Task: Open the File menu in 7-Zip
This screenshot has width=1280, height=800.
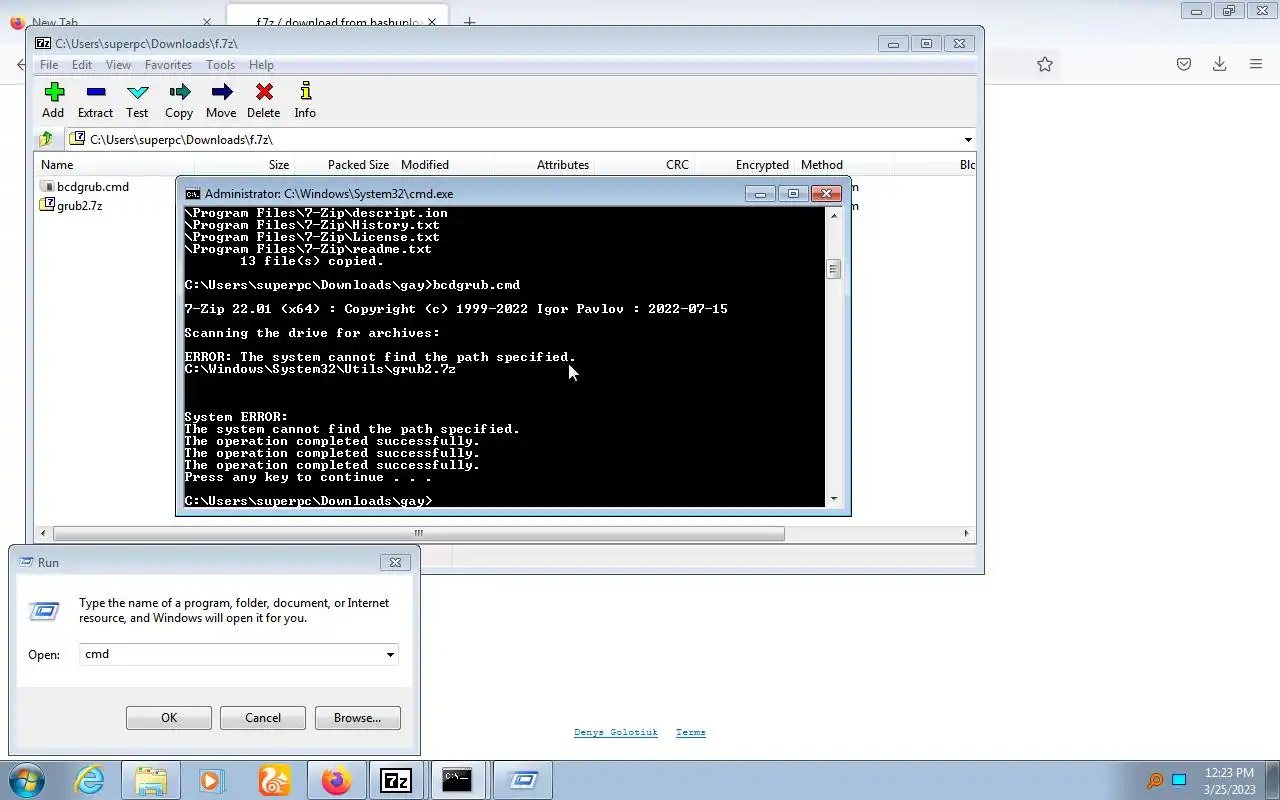Action: tap(48, 65)
